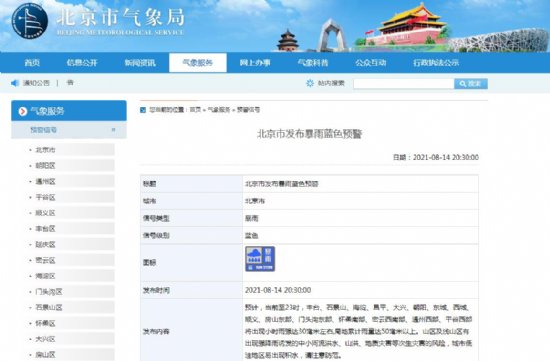
Task: Open the 首页 navigation tab
Action: (32, 63)
